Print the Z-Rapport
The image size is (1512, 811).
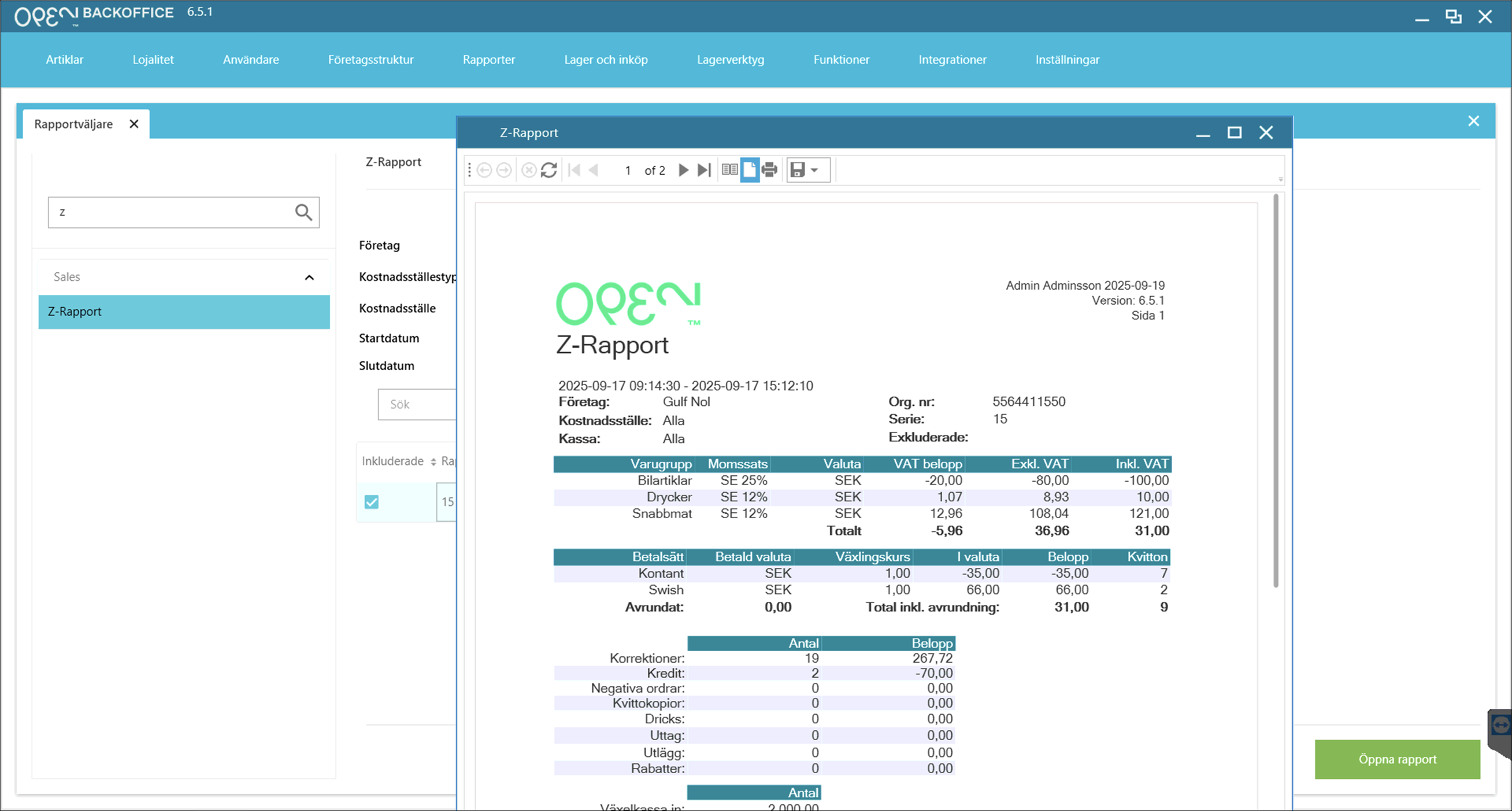[769, 169]
